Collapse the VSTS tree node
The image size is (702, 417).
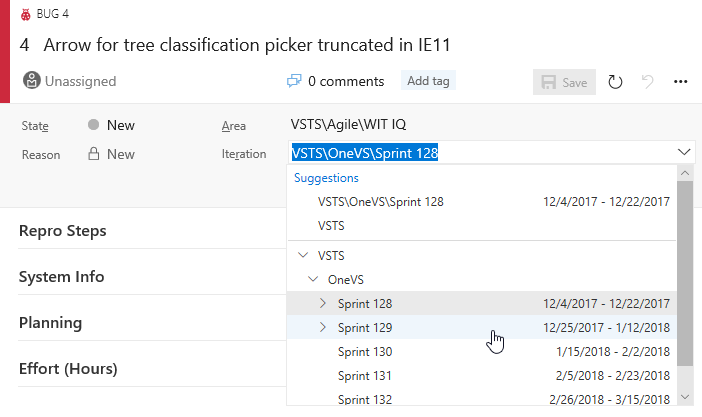303,255
